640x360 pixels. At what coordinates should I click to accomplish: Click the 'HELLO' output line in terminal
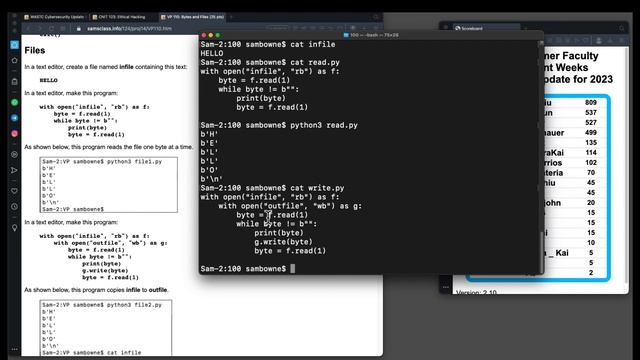tap(212, 53)
